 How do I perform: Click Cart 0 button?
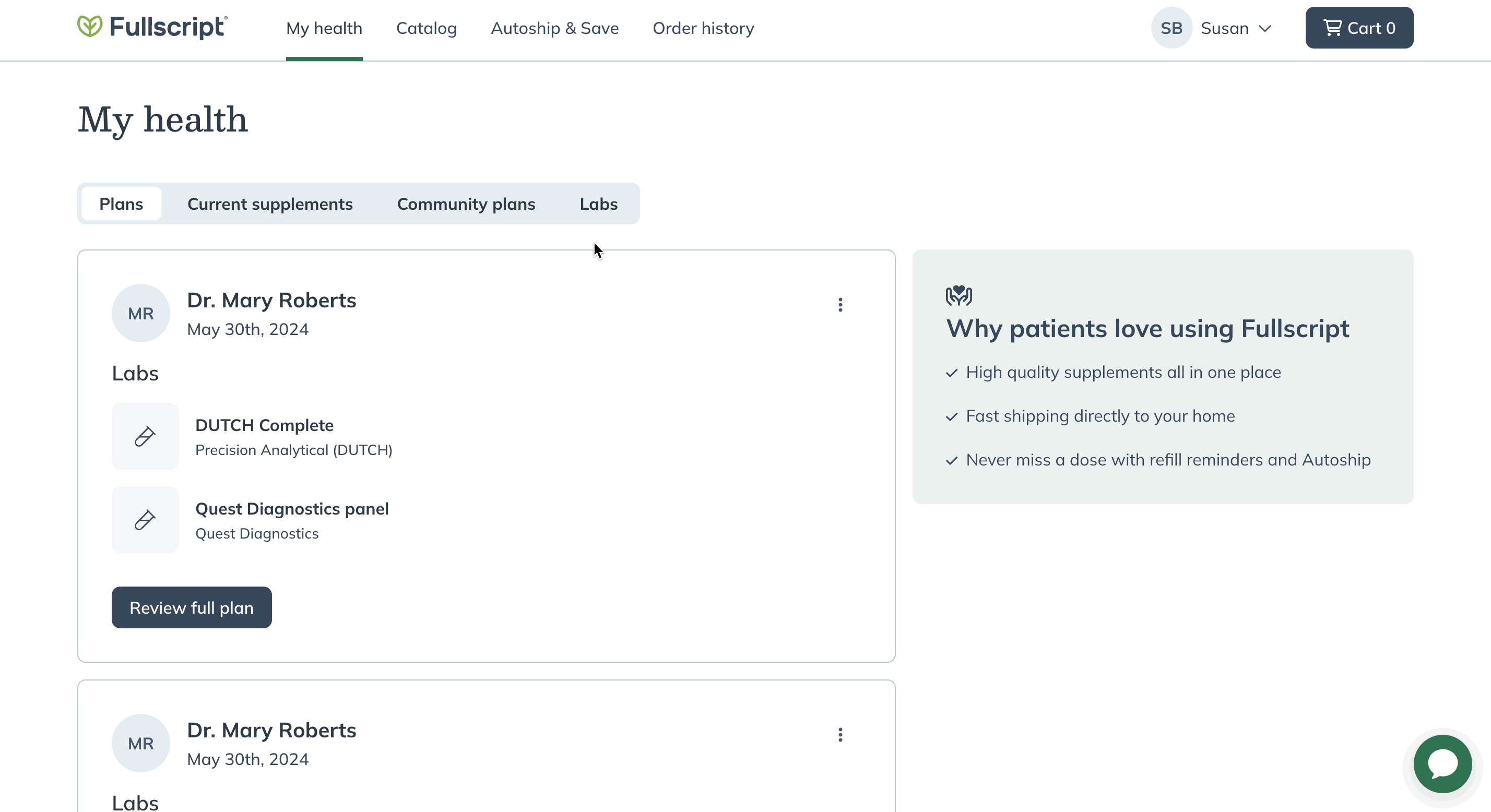(x=1359, y=28)
